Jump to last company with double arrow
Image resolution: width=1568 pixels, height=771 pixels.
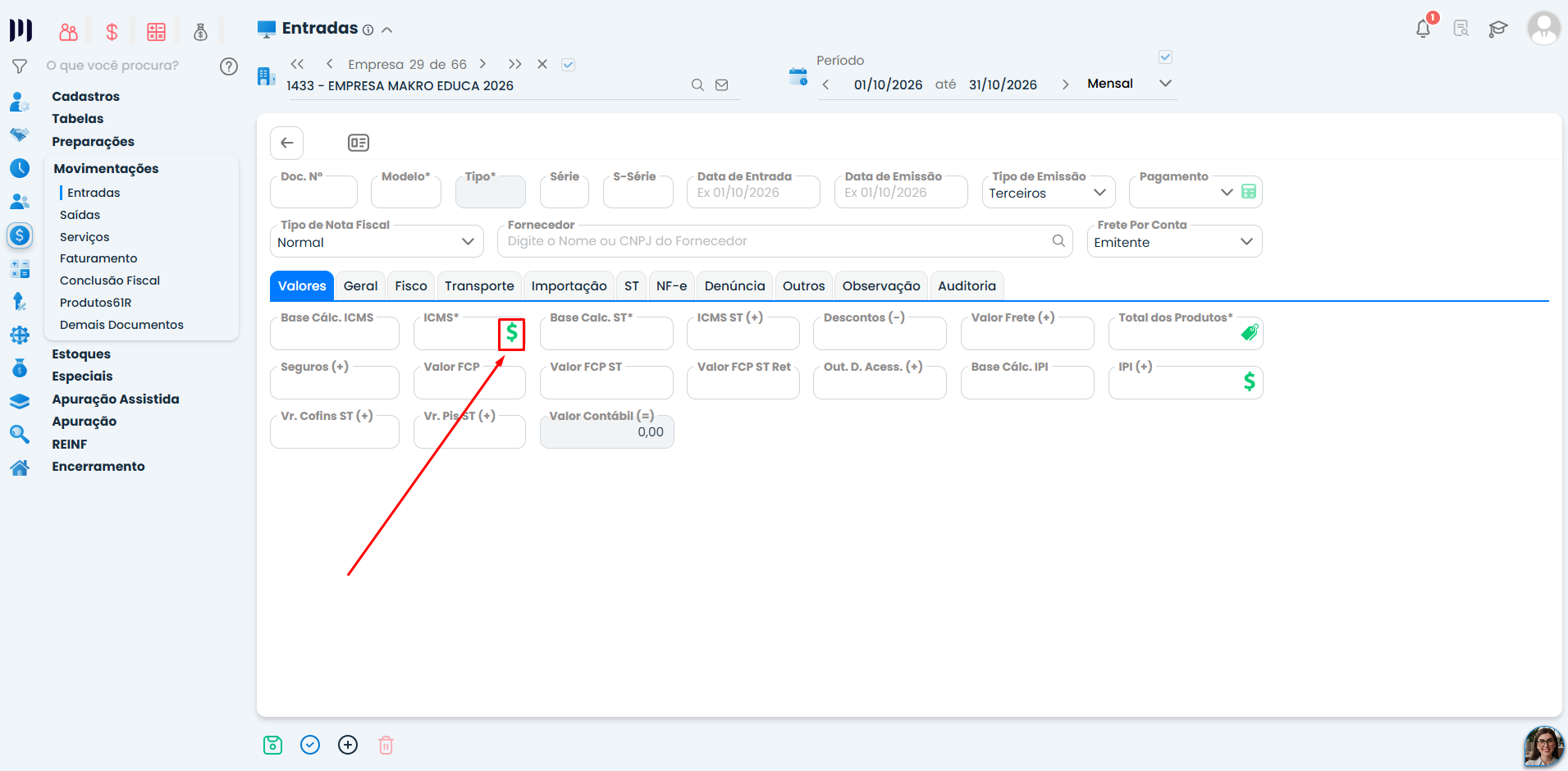click(x=514, y=64)
